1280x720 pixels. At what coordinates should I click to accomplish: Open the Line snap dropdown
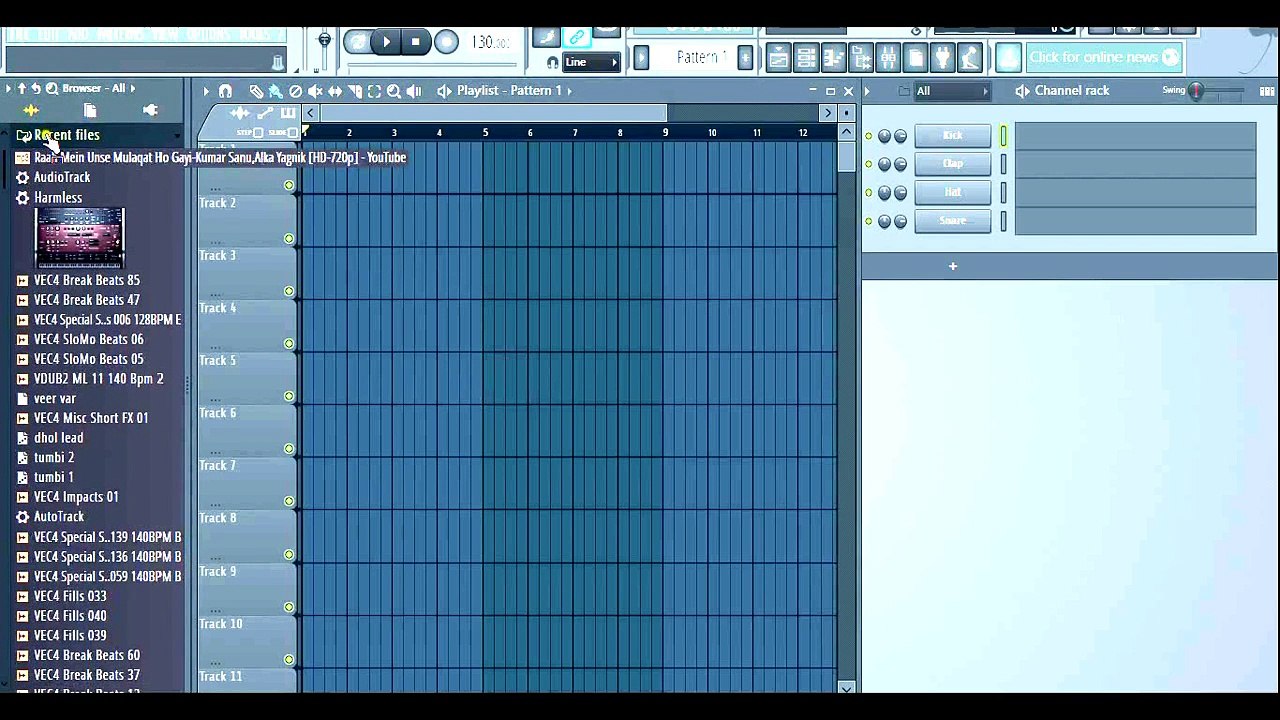pos(591,62)
